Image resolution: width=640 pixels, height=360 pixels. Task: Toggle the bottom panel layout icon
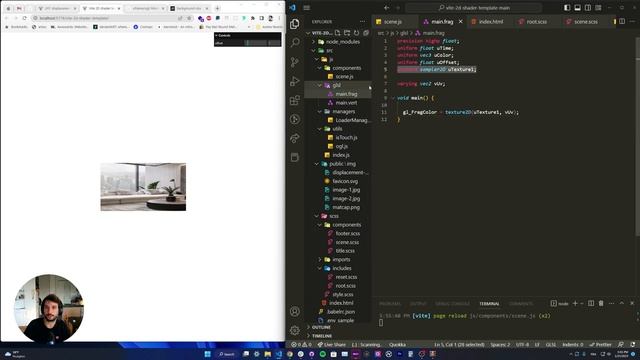pyautogui.click(x=577, y=8)
